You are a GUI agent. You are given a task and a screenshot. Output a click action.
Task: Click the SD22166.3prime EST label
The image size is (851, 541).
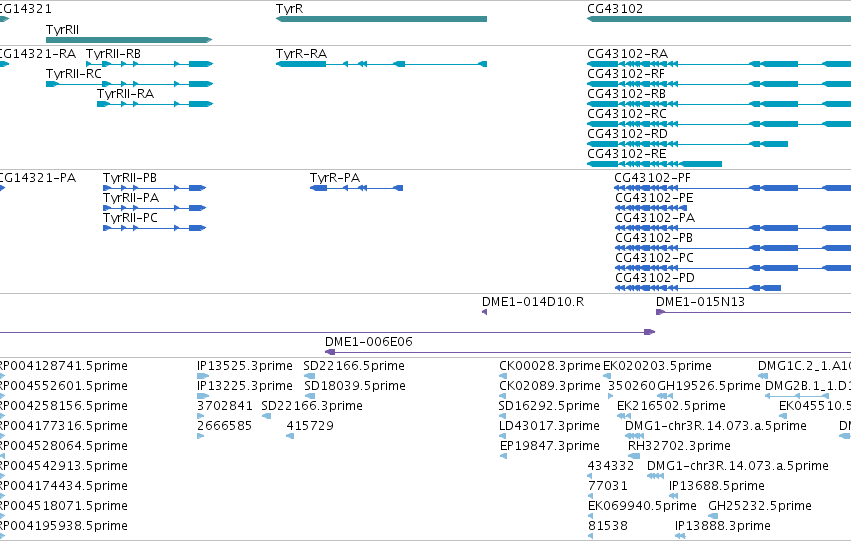coord(312,406)
